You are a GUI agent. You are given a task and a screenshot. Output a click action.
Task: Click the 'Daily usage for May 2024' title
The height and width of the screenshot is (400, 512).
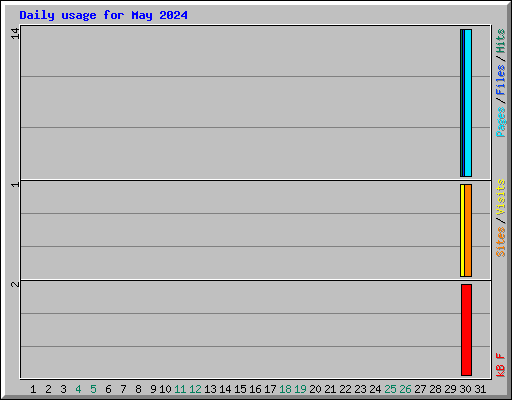[x=103, y=15]
